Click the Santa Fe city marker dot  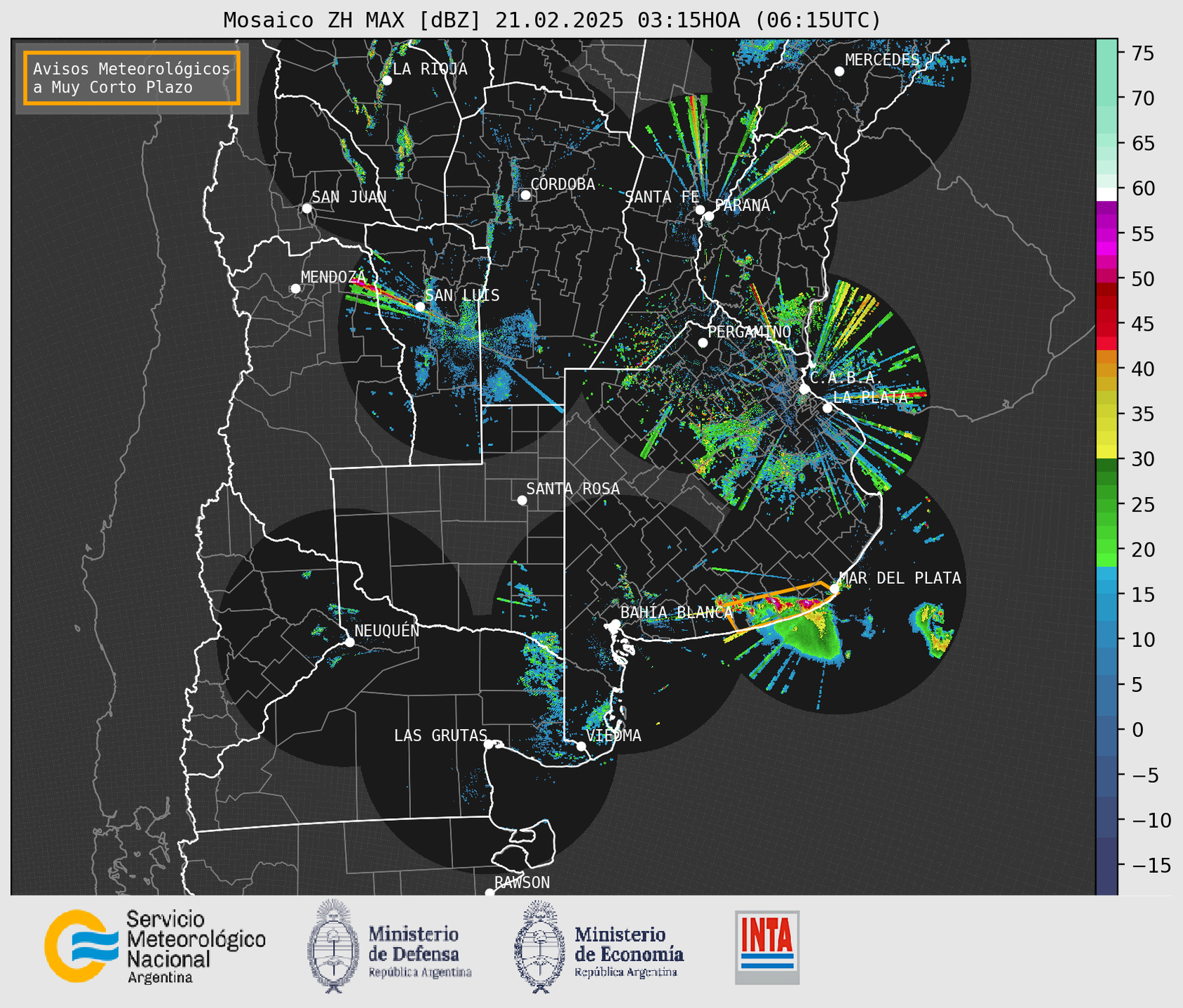point(700,210)
